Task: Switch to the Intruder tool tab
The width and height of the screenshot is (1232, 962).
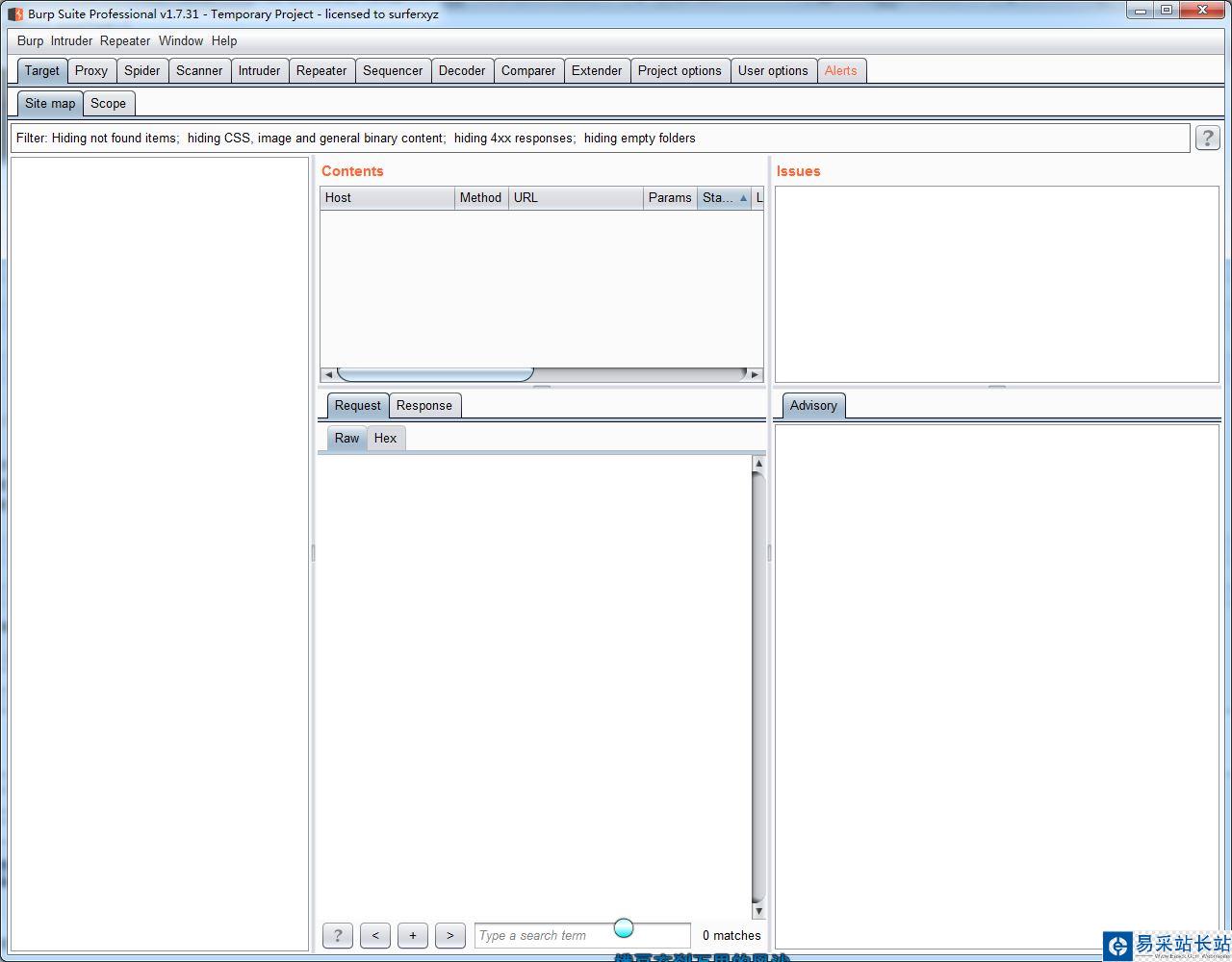Action: click(x=260, y=70)
